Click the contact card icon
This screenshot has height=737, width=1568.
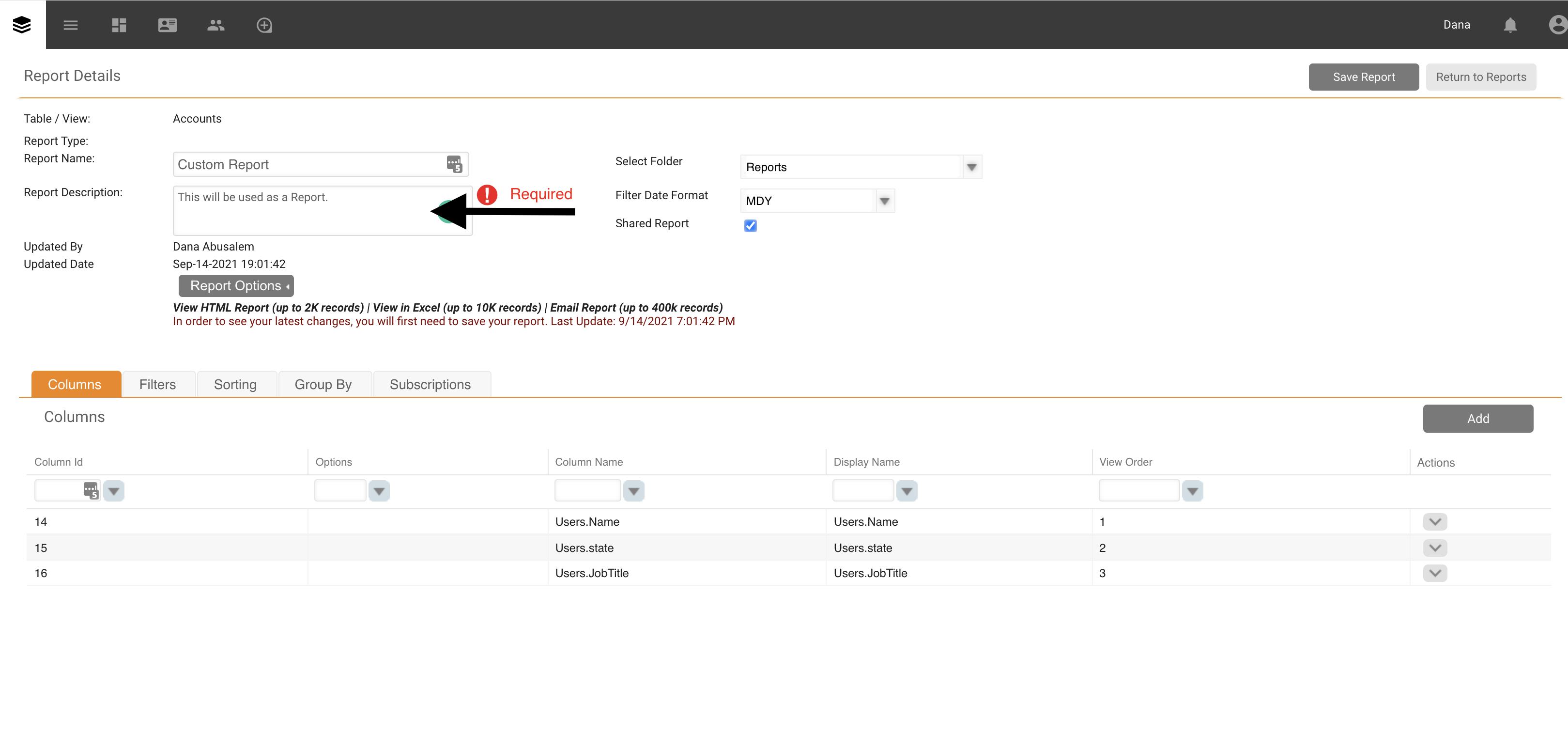168,25
